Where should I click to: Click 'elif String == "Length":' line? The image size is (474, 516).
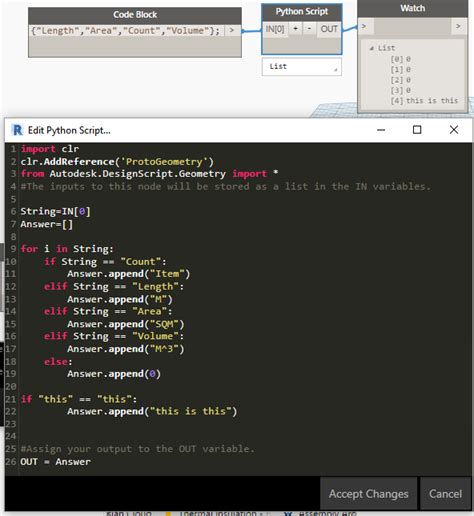click(114, 286)
